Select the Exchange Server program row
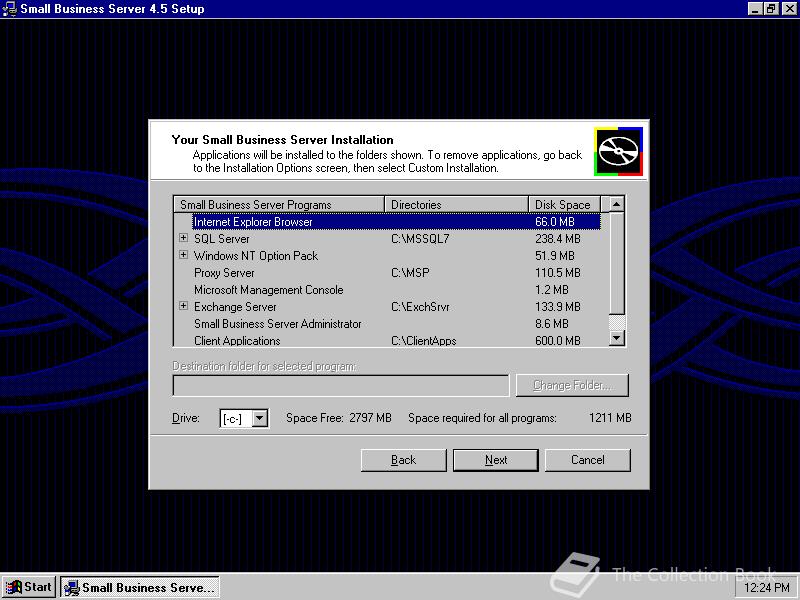 click(387, 307)
